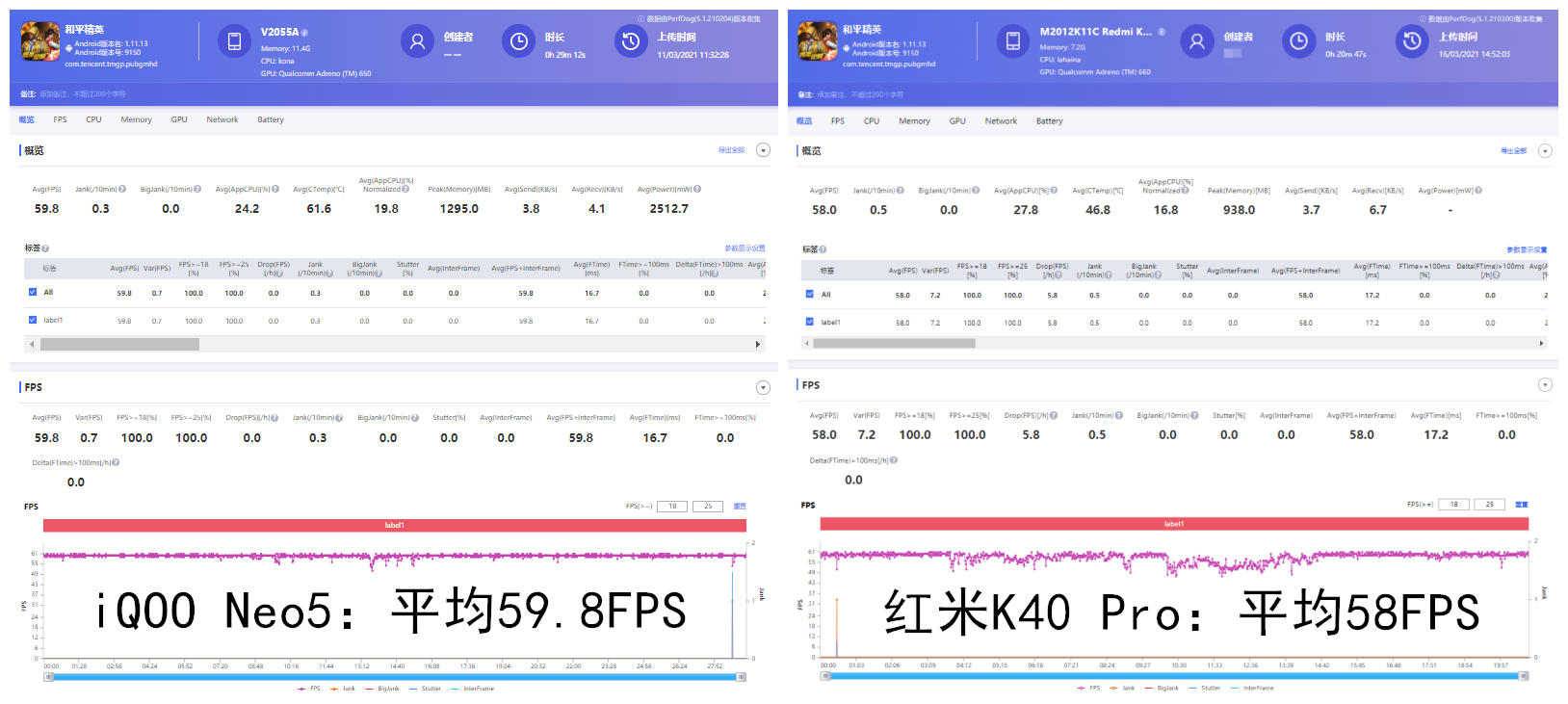The height and width of the screenshot is (704, 1568).
Task: Click the FPS threshold field showing 25 in Redmi chart
Action: pyautogui.click(x=1490, y=505)
